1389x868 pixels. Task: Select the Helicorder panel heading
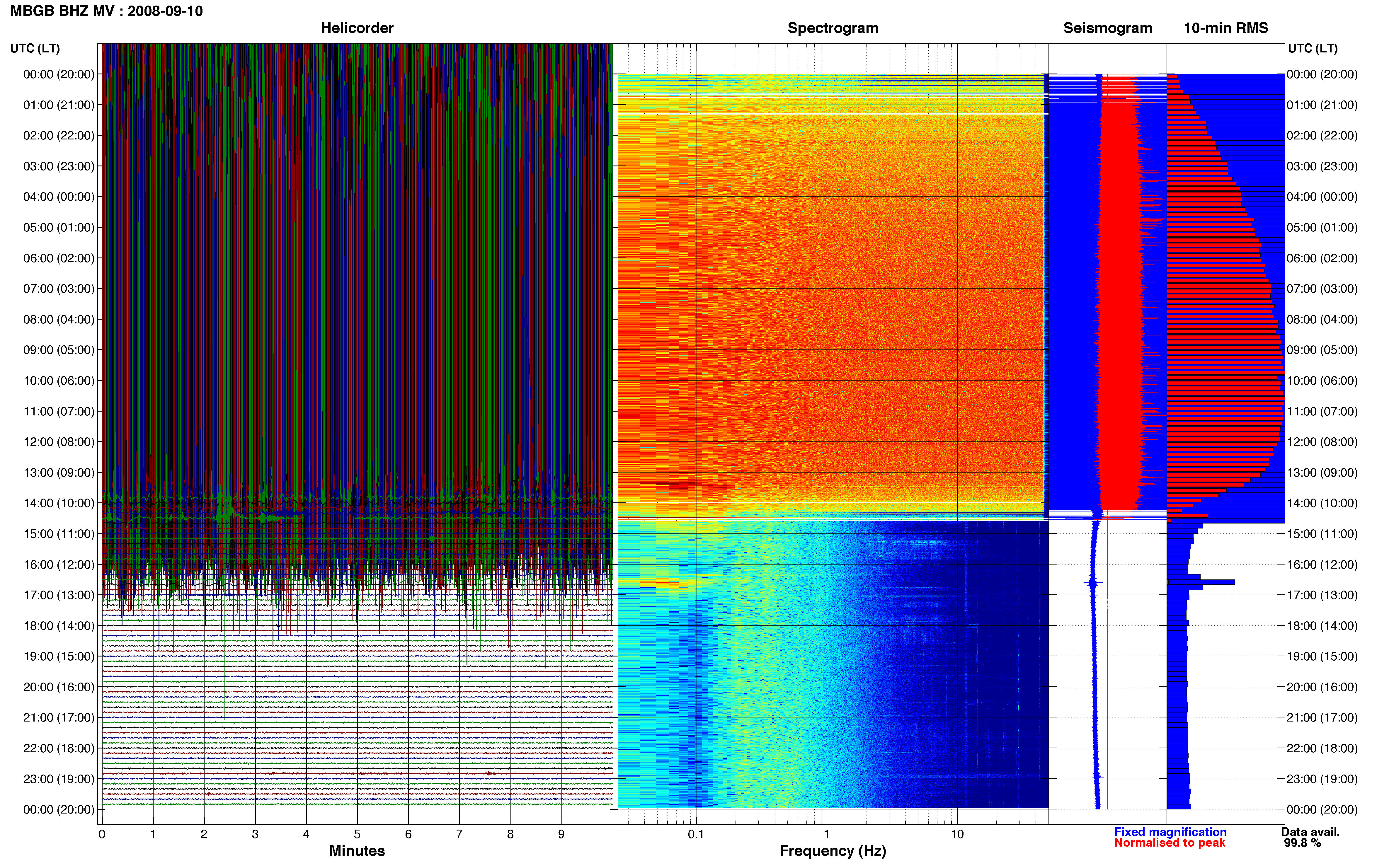click(x=357, y=28)
